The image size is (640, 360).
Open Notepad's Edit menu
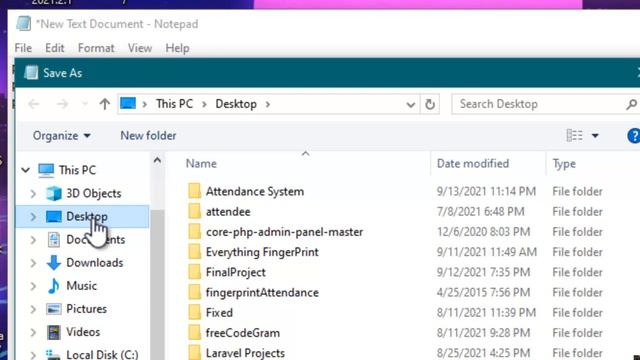tap(55, 48)
